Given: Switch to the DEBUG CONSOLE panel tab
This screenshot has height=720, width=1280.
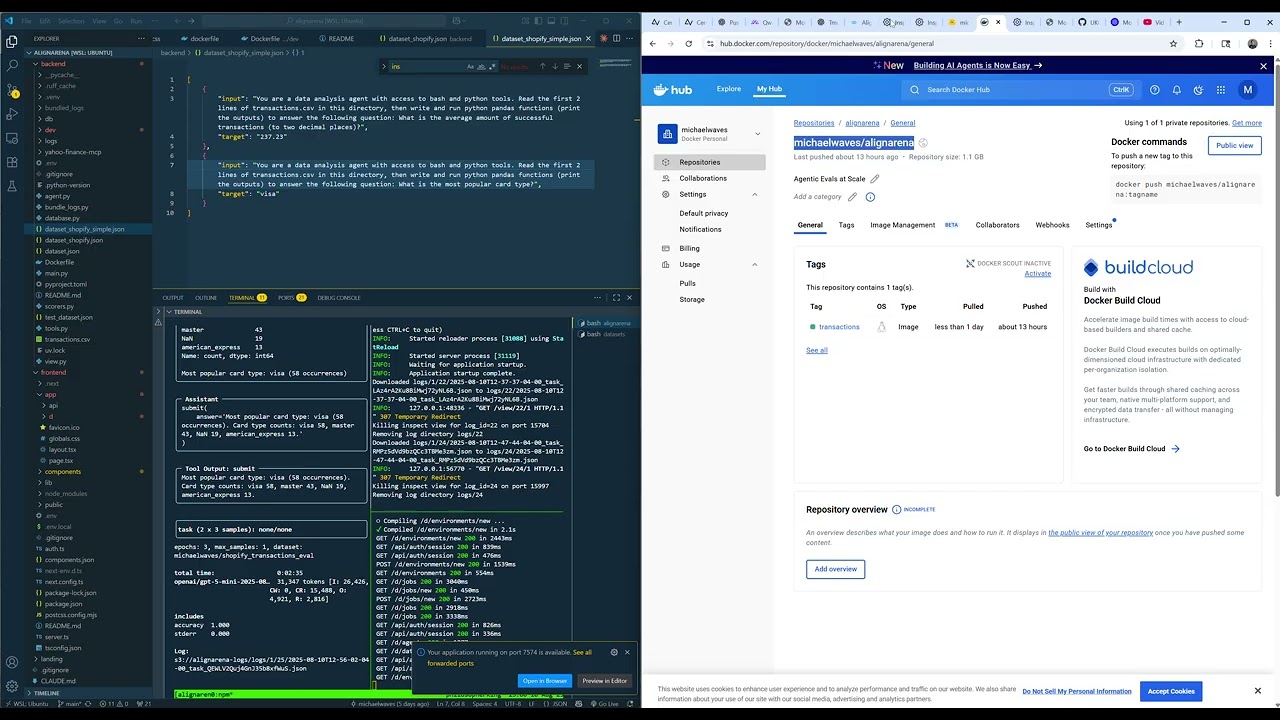Looking at the screenshot, I should (339, 297).
